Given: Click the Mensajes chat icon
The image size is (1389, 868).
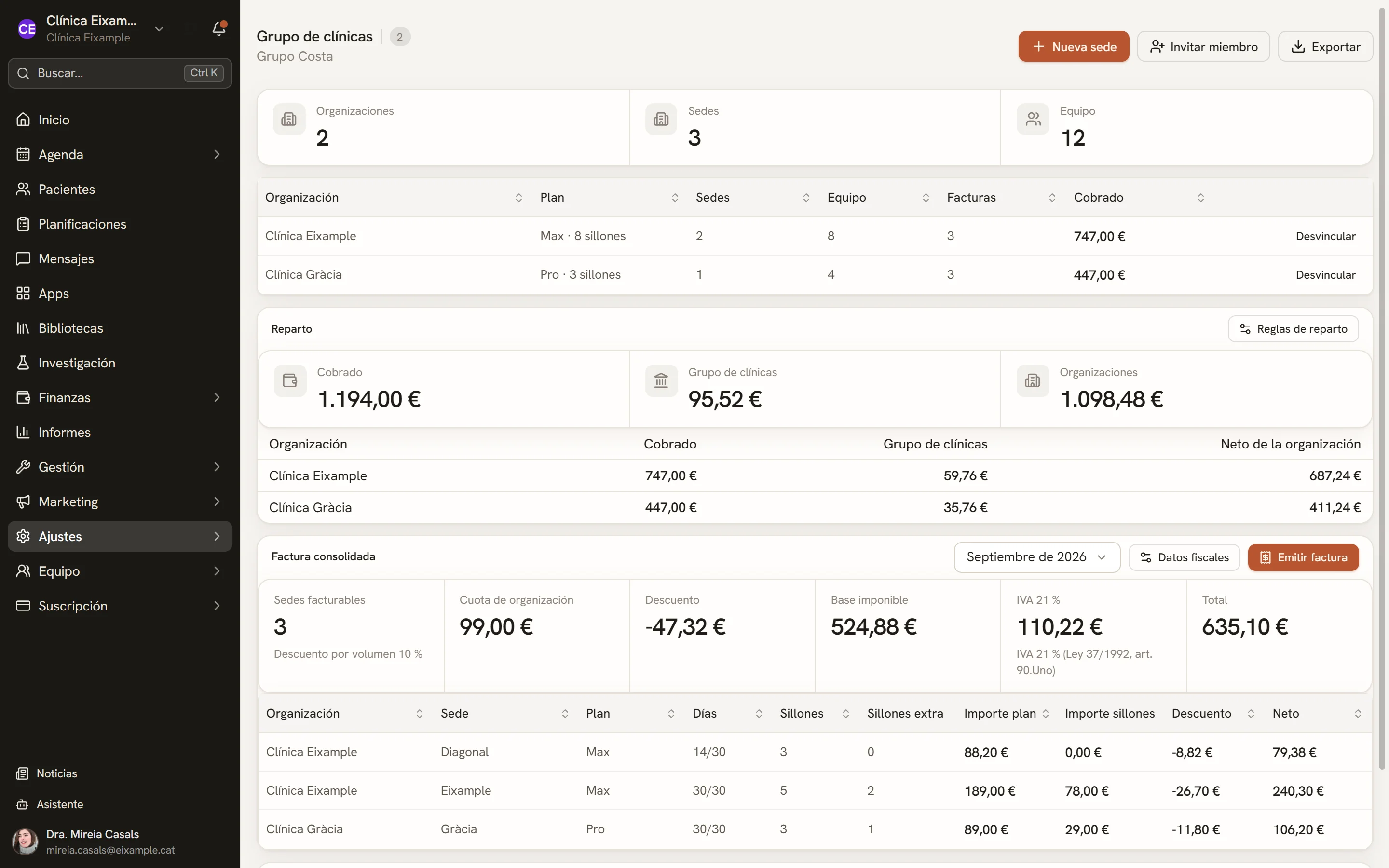Looking at the screenshot, I should pyautogui.click(x=23, y=258).
